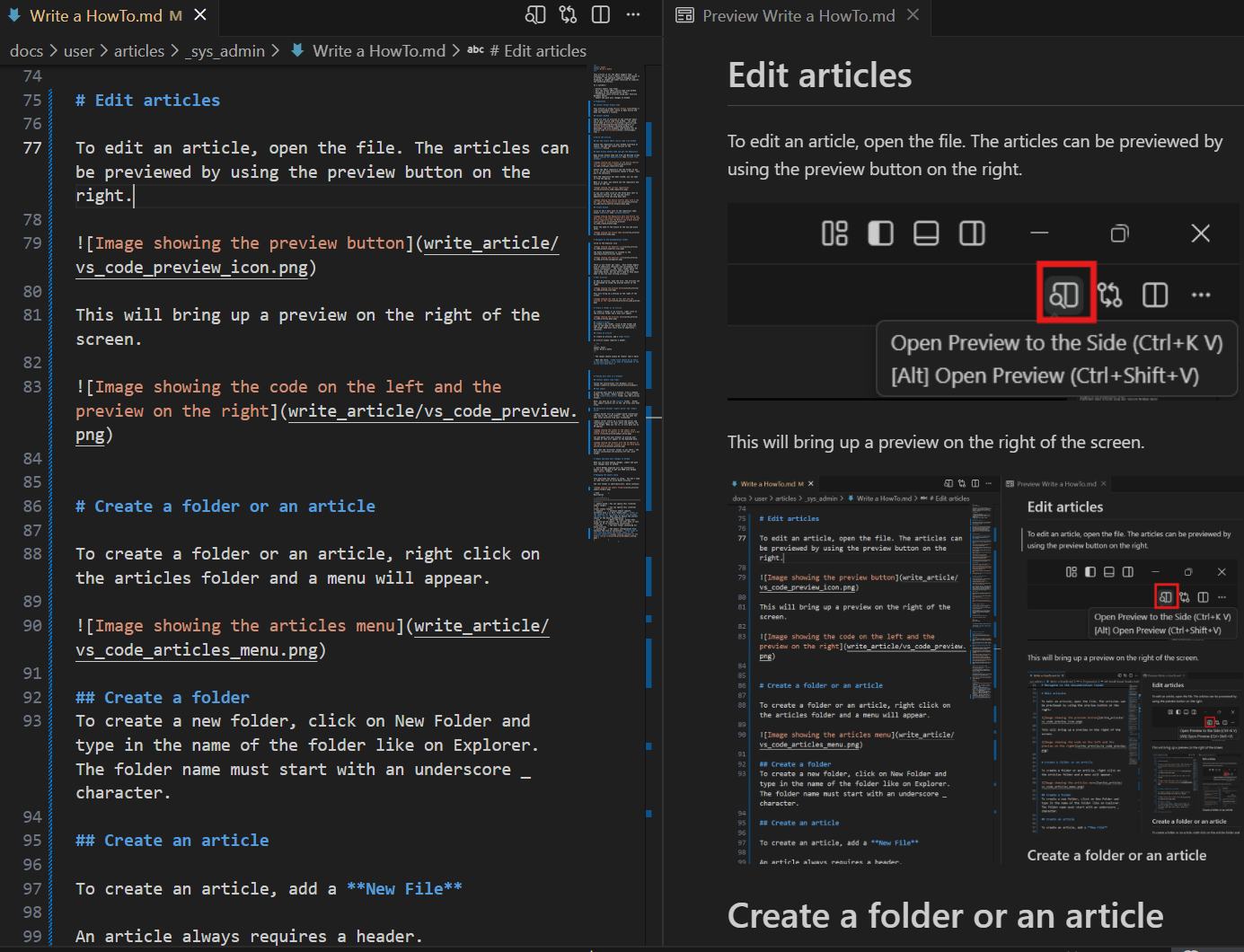Open the Edit articles symbol breadcrumb
This screenshot has height=952, width=1244.
point(540,50)
